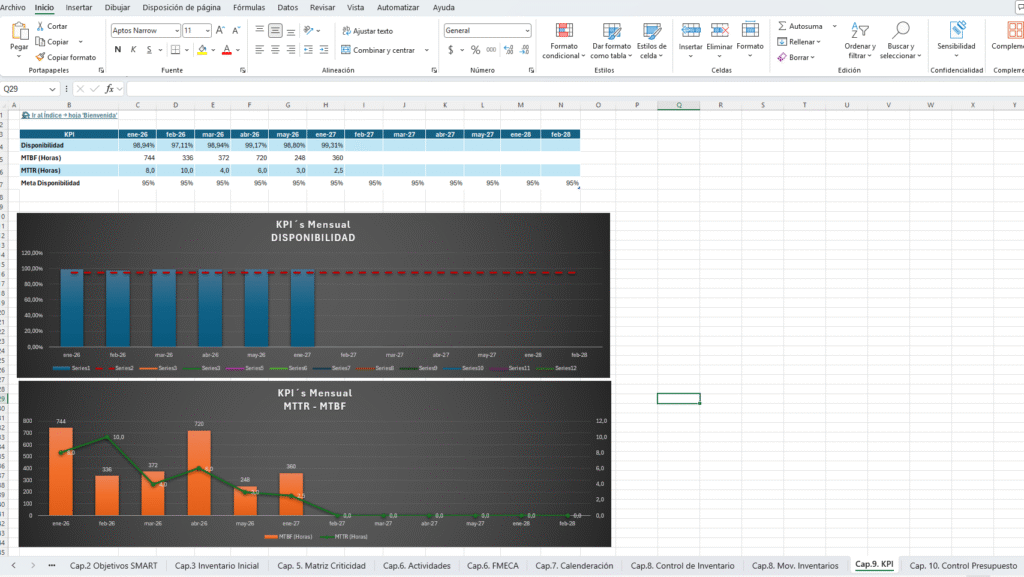Screen dimensions: 1024x577
Task: Align text right
Action: click(291, 50)
